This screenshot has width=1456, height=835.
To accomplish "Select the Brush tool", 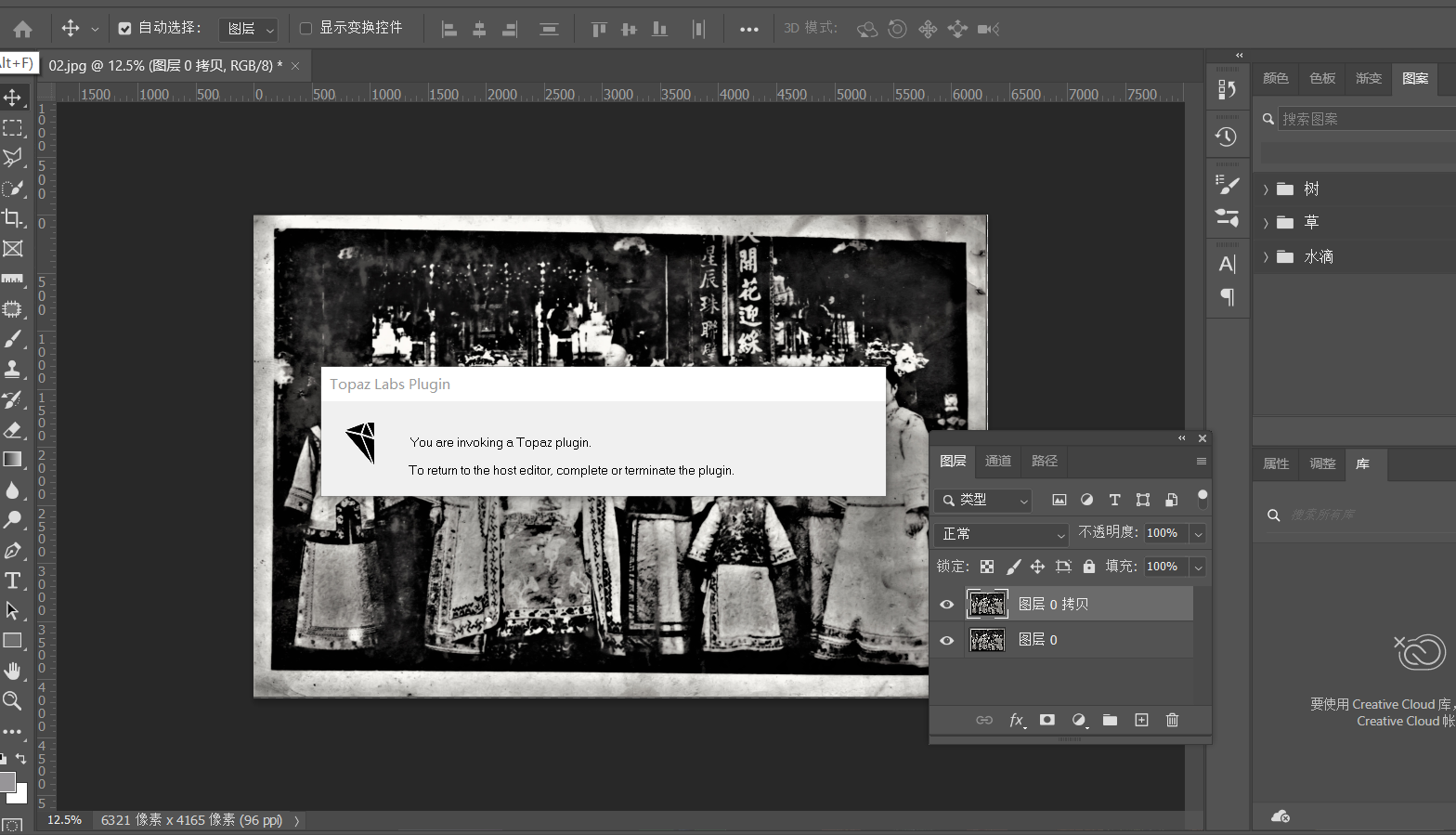I will pyautogui.click(x=13, y=339).
